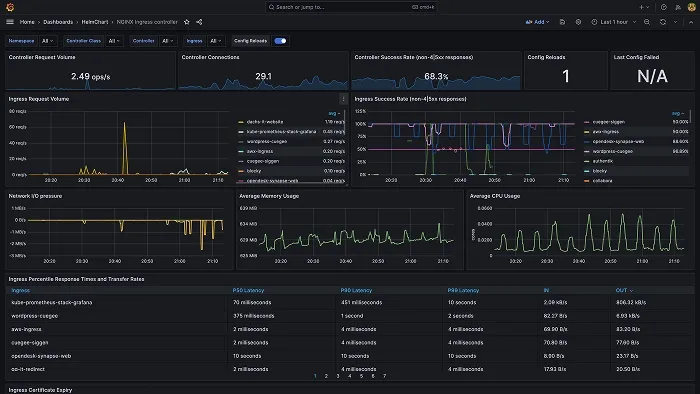
Task: Open Last Config Failed panel title
Action: coord(636,57)
